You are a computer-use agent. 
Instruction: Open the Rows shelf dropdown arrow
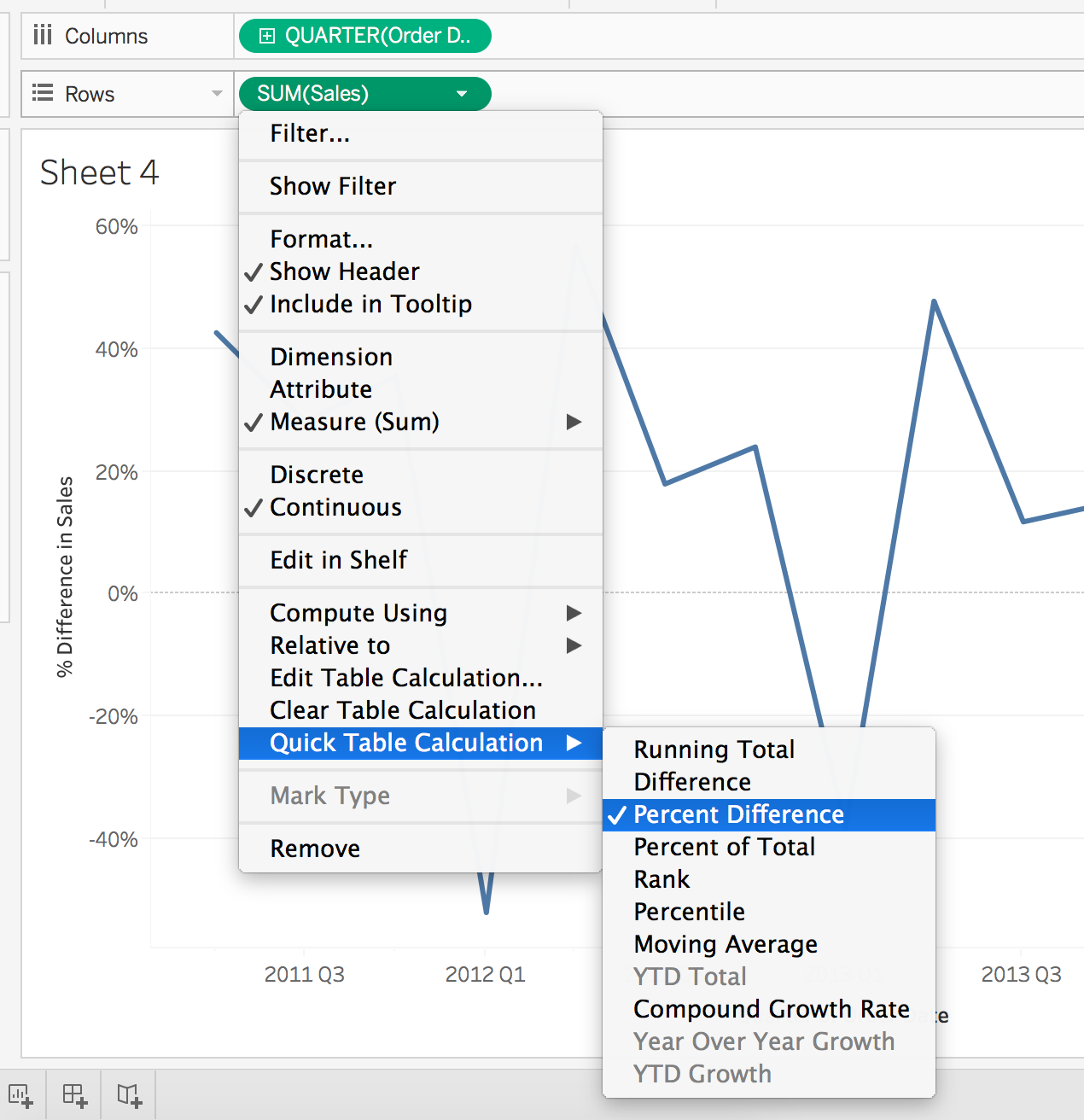(x=217, y=94)
